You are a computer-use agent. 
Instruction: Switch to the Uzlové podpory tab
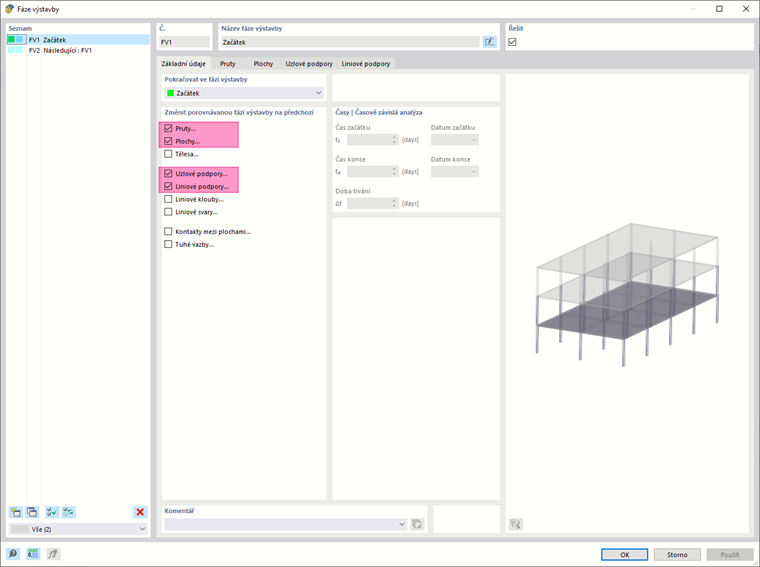click(x=309, y=63)
